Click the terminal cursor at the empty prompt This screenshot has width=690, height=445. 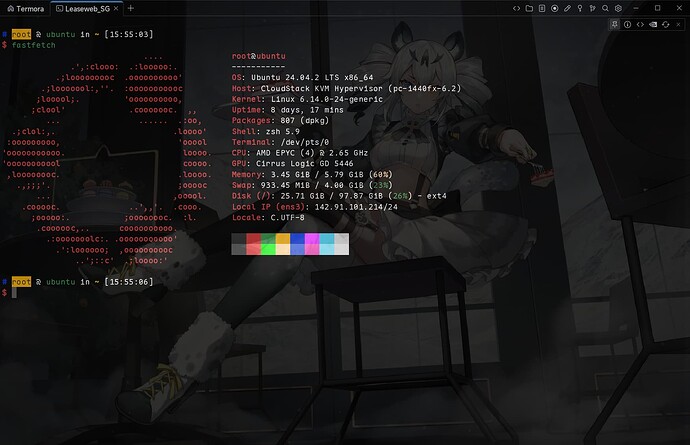(14, 293)
